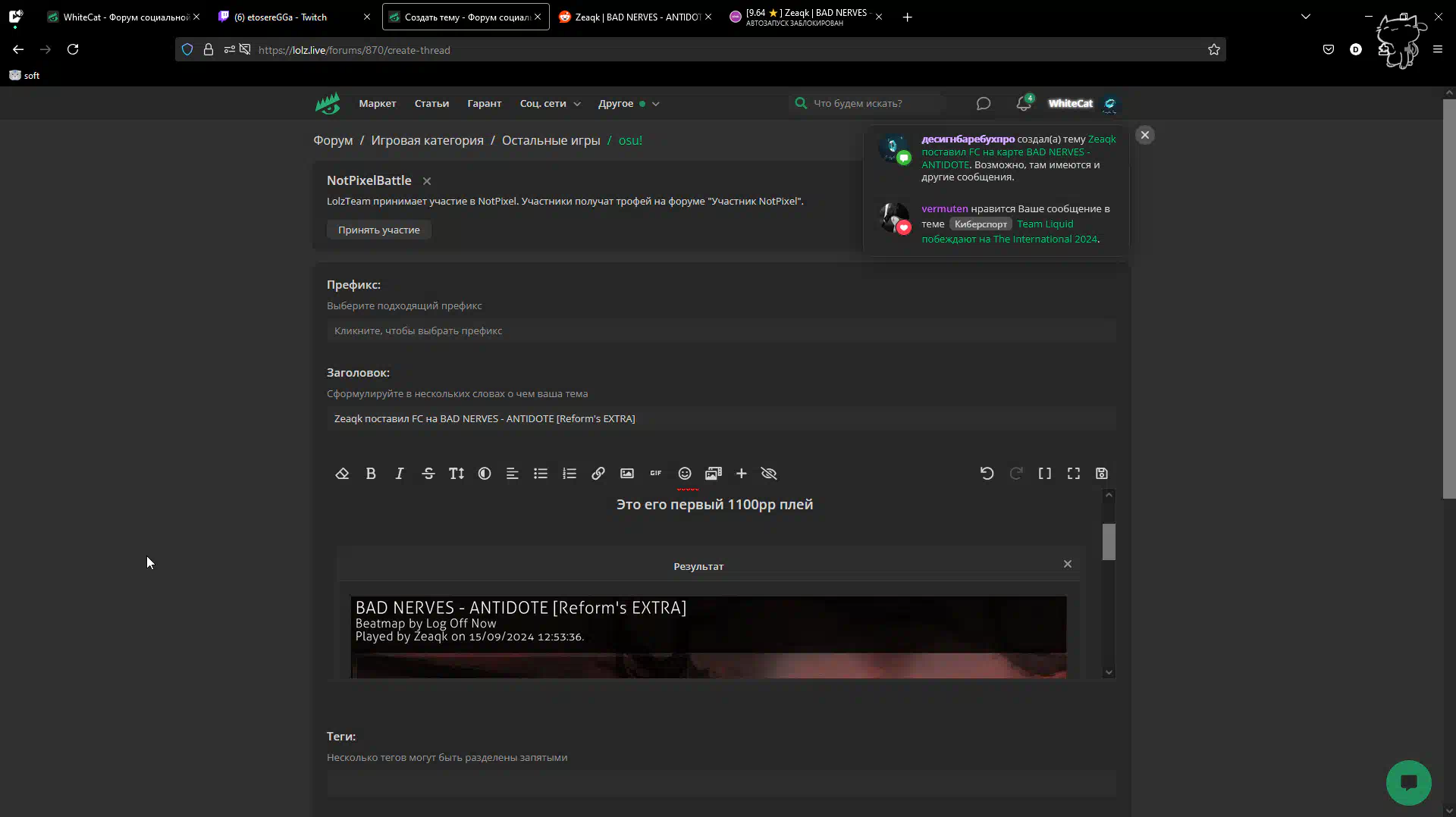Insert a bulleted list
1456x817 pixels.
541,474
